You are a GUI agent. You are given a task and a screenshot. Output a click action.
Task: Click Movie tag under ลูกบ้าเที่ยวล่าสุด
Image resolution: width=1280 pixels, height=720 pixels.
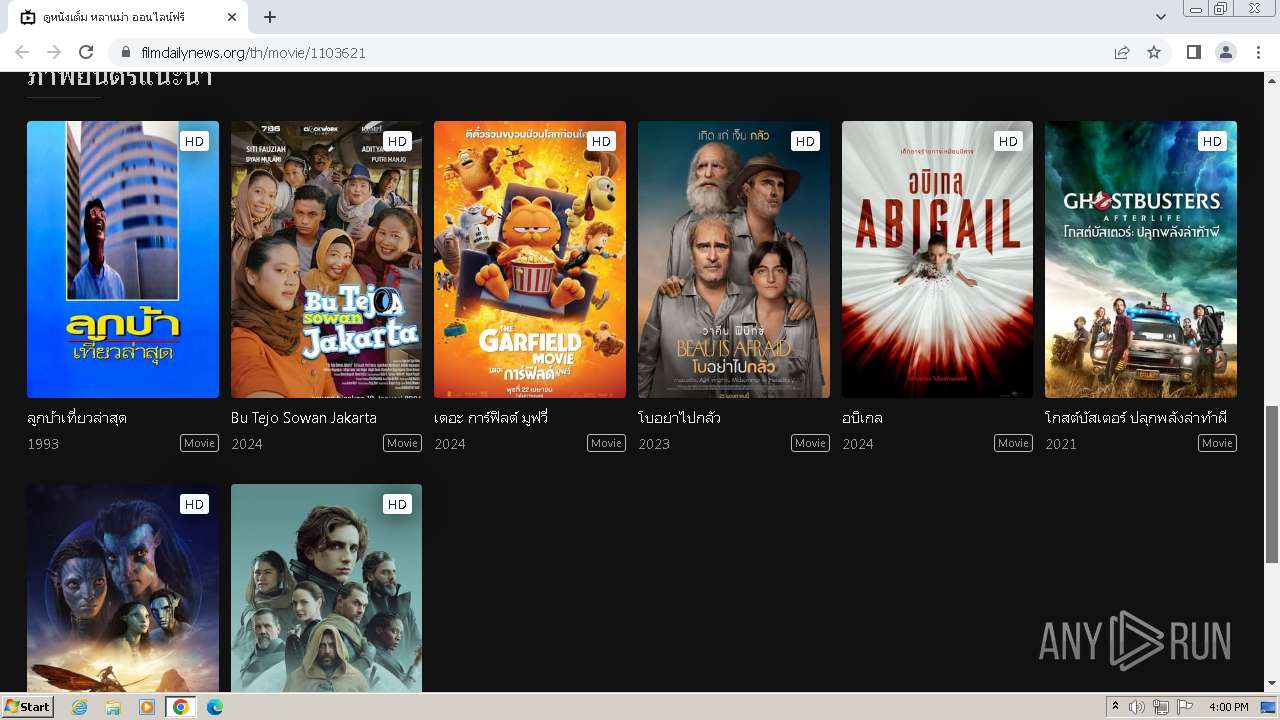coord(199,443)
